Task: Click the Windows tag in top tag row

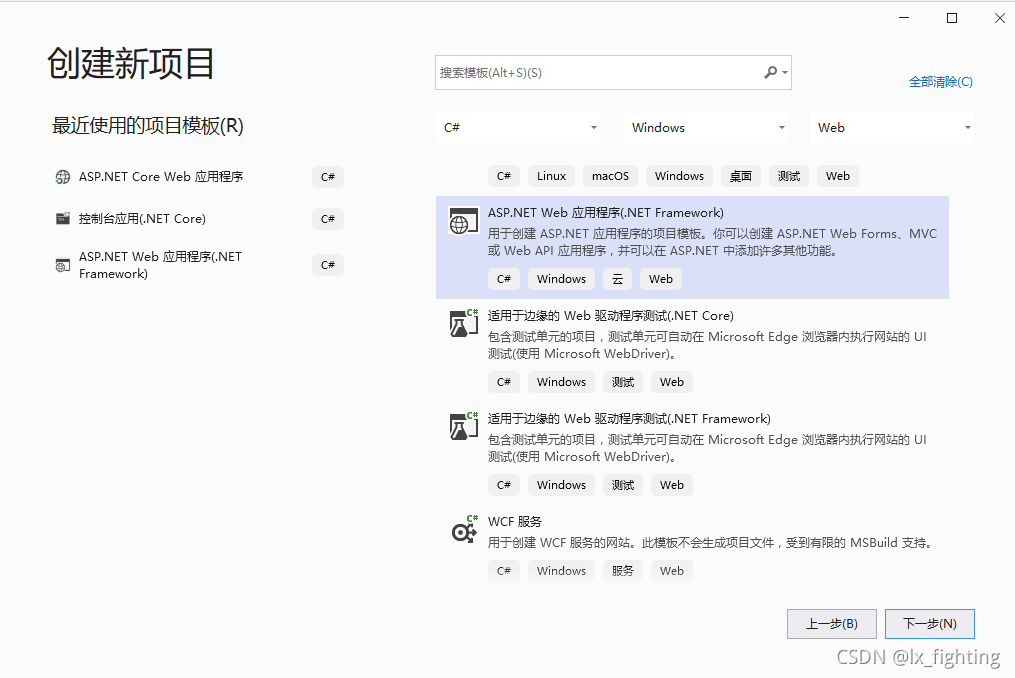Action: (679, 176)
